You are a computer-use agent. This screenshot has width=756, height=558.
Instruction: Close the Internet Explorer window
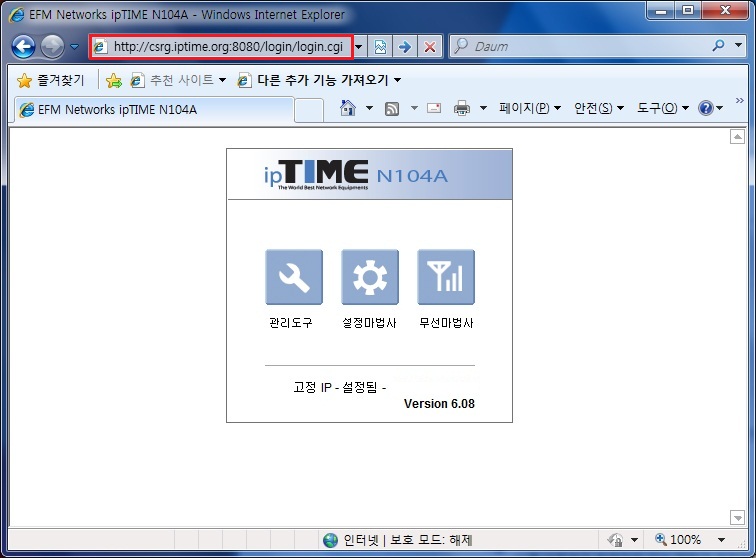[x=725, y=11]
